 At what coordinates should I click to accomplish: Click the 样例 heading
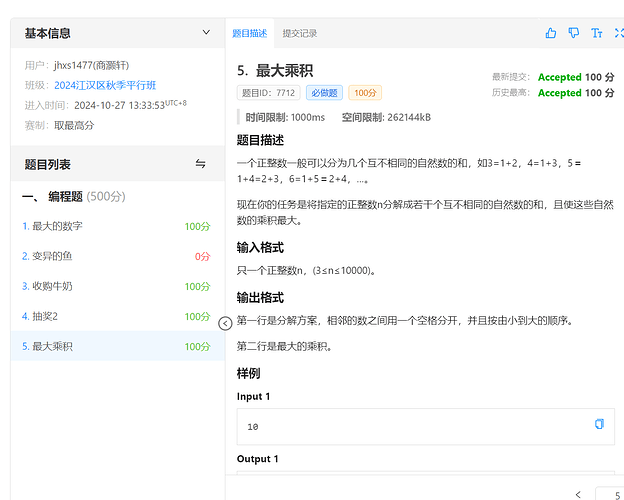248,373
